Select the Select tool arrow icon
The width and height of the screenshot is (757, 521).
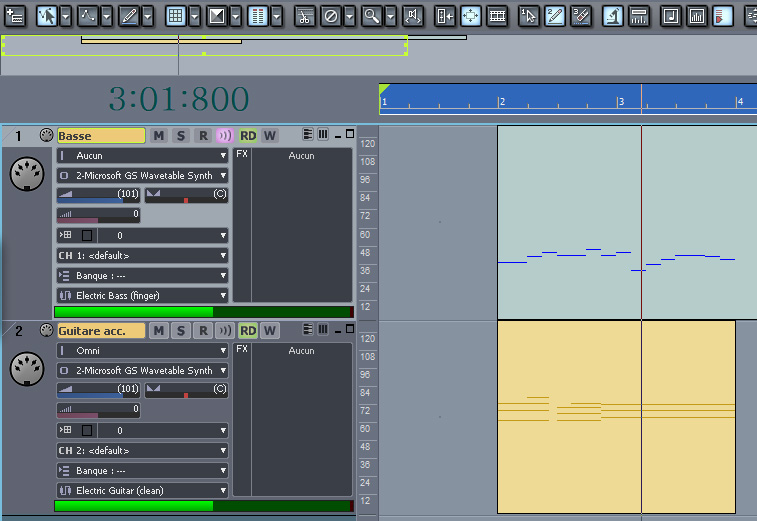pos(47,16)
